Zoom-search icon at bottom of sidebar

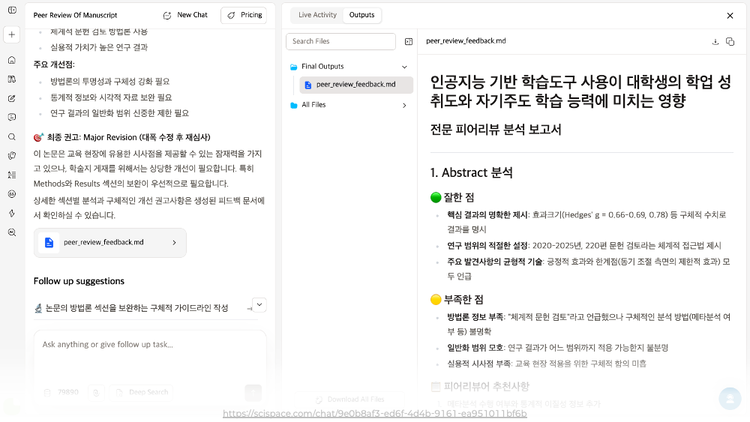12,233
